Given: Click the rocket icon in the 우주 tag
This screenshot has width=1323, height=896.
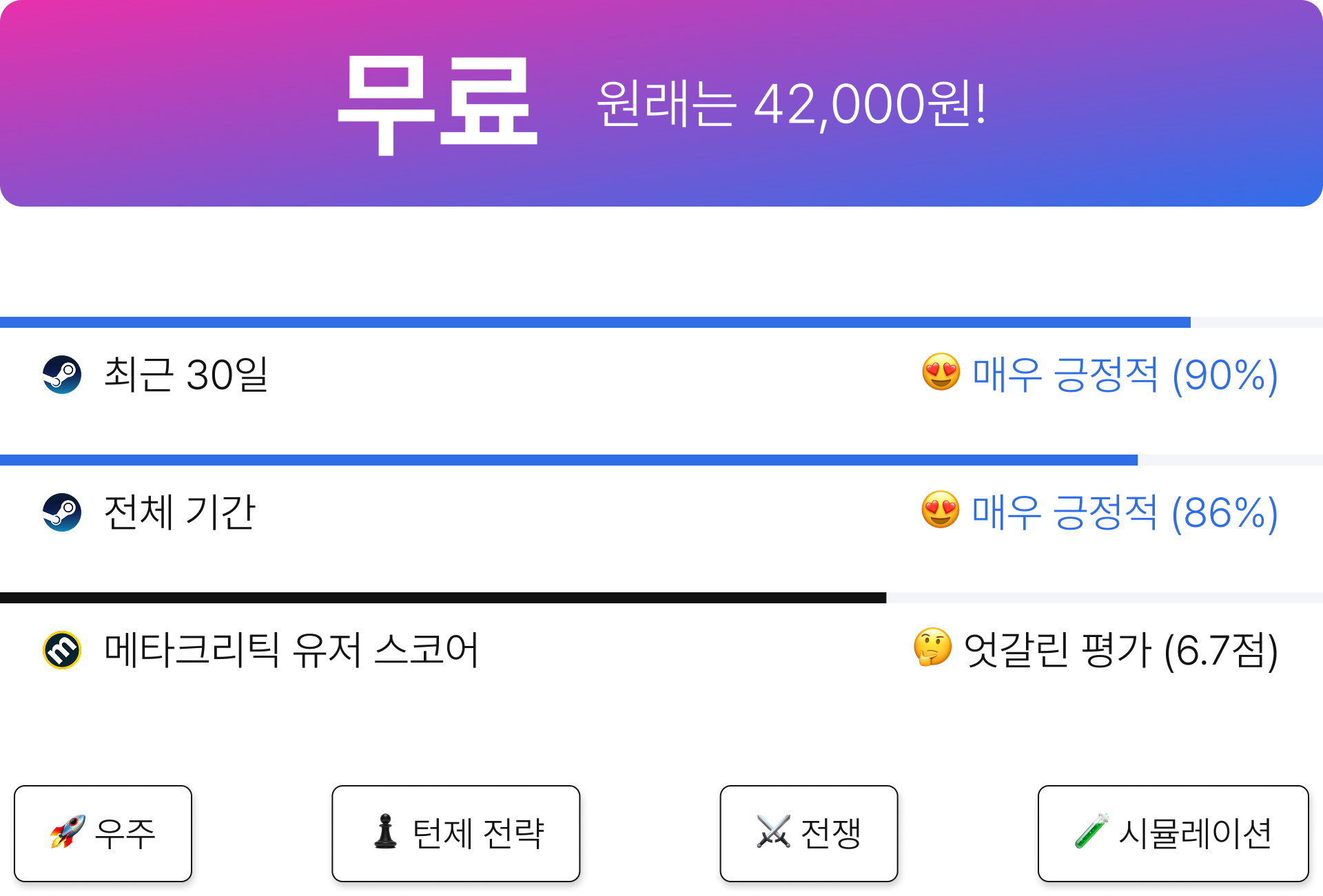Looking at the screenshot, I should tap(68, 831).
